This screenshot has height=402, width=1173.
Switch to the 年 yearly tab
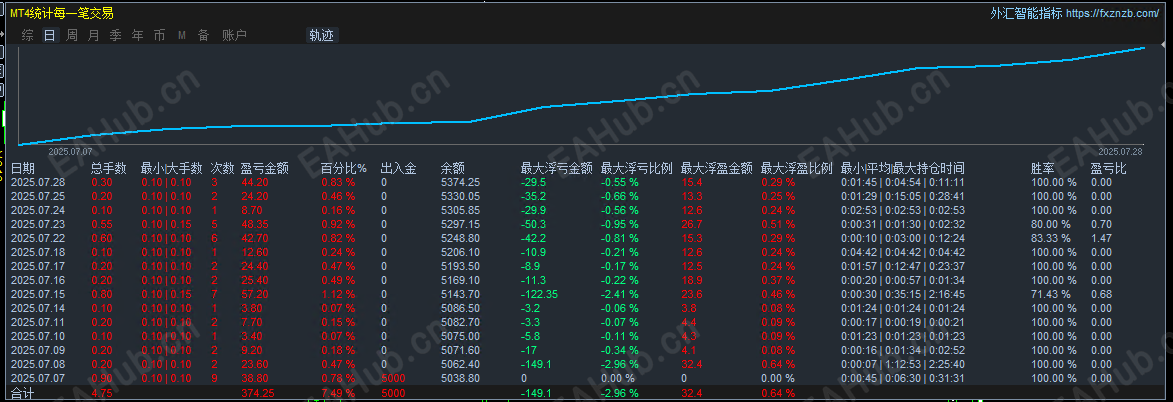pos(138,35)
